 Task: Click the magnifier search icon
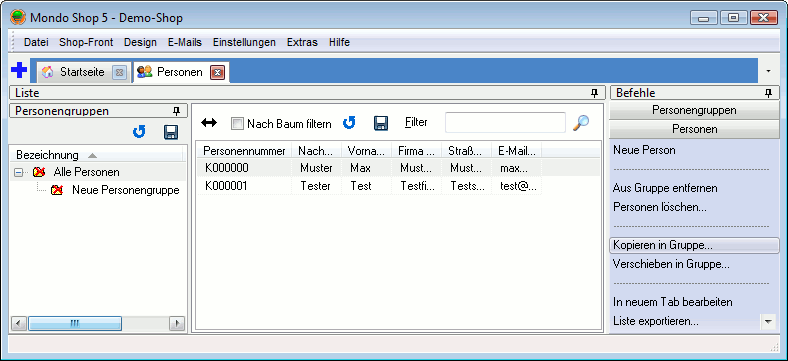581,123
